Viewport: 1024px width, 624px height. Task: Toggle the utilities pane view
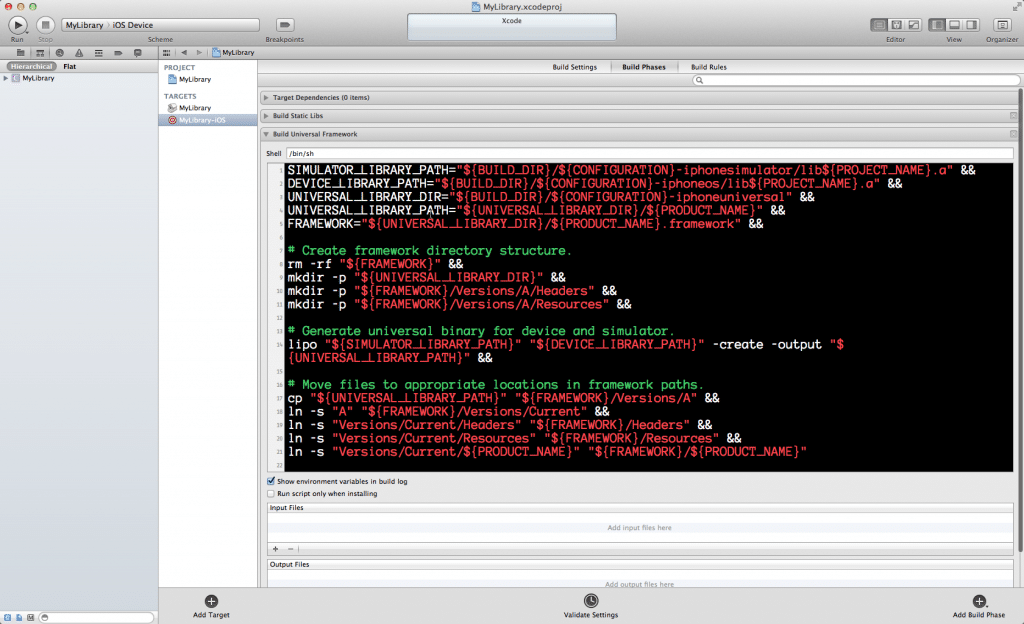(972, 25)
